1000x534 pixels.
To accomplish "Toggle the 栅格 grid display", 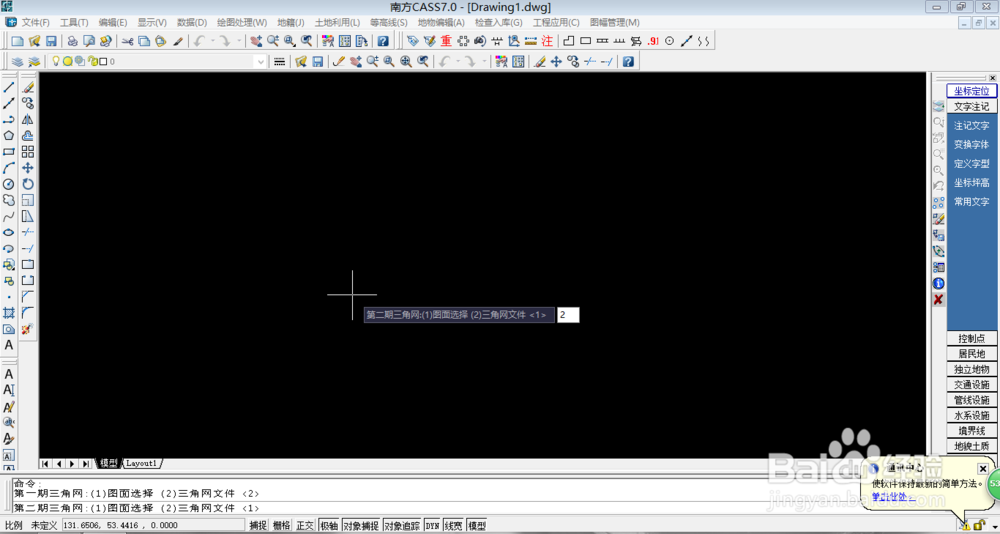I will tap(281, 526).
